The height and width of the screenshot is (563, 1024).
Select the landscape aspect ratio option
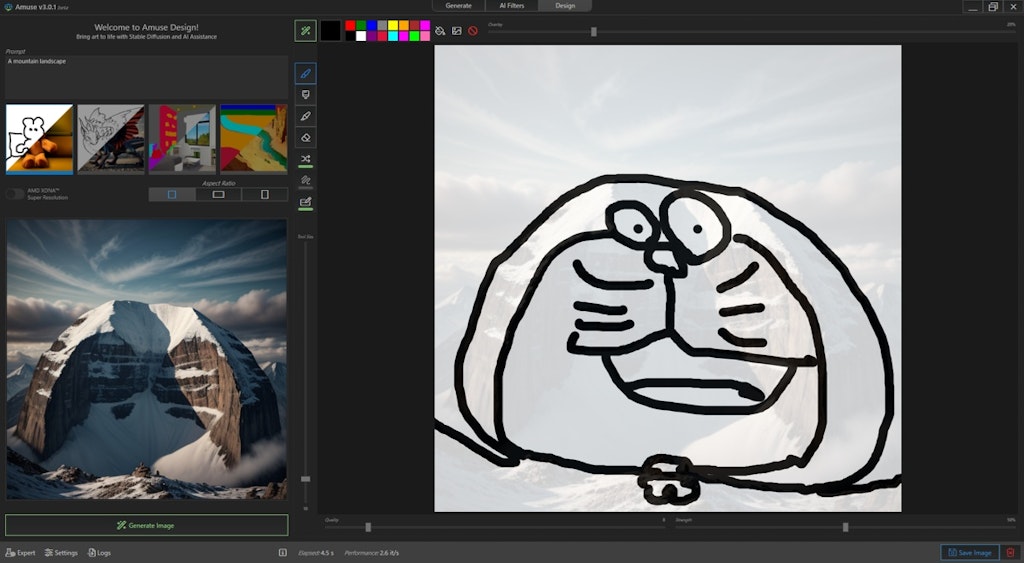point(218,194)
